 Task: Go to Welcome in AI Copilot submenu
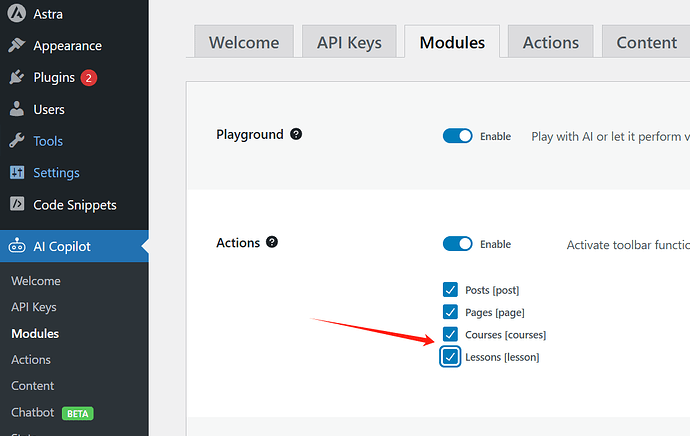point(36,281)
